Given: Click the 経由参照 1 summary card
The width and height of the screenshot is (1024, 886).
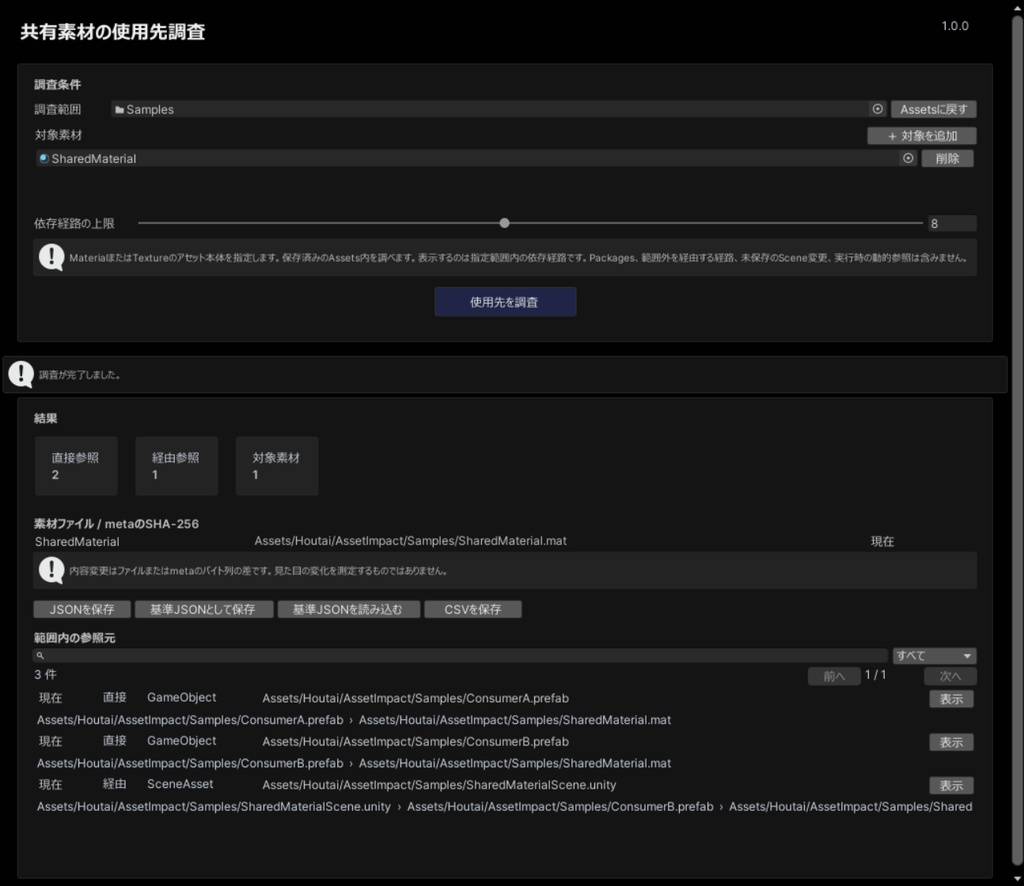Looking at the screenshot, I should [176, 466].
